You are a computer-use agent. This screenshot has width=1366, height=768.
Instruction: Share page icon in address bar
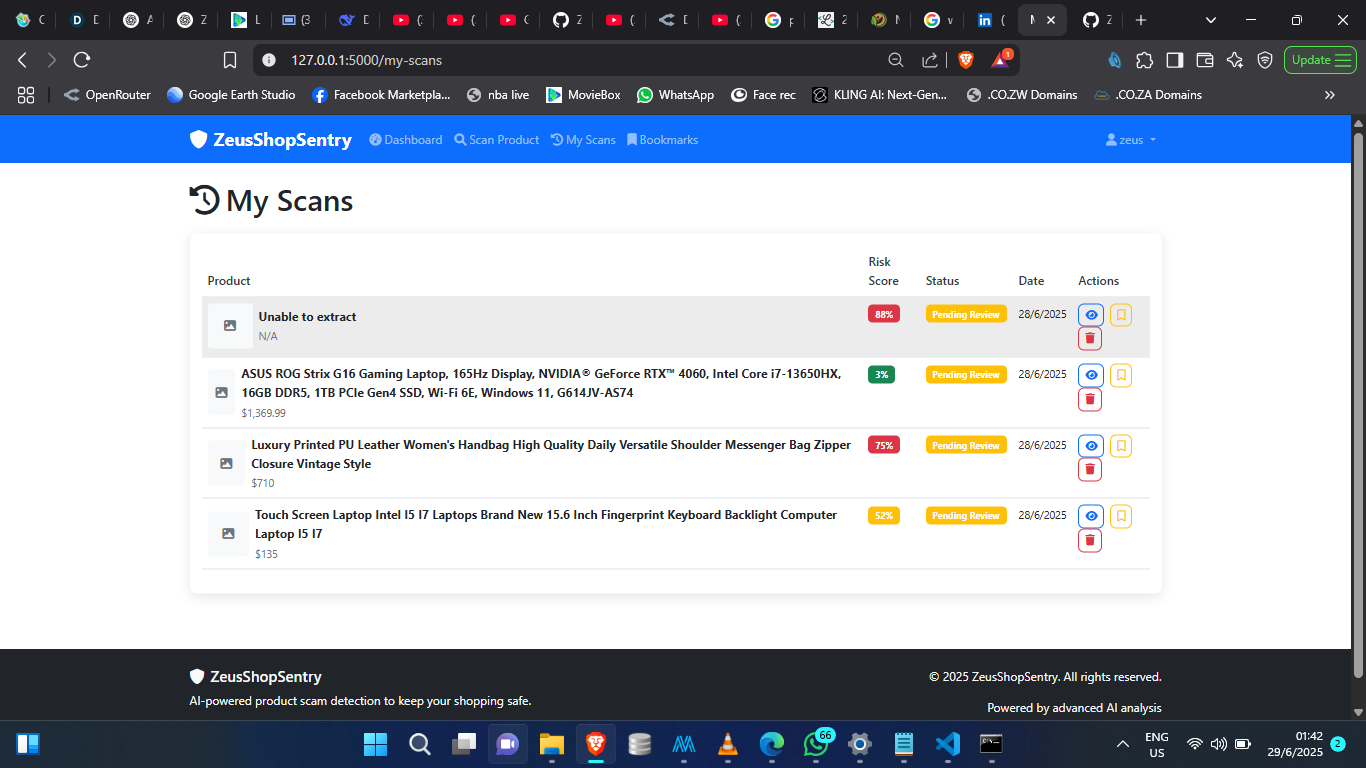tap(930, 60)
